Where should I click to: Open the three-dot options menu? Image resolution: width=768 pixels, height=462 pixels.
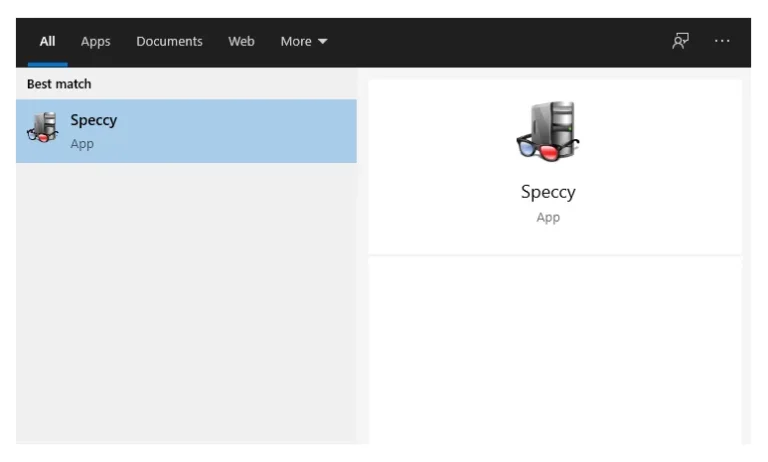(722, 41)
